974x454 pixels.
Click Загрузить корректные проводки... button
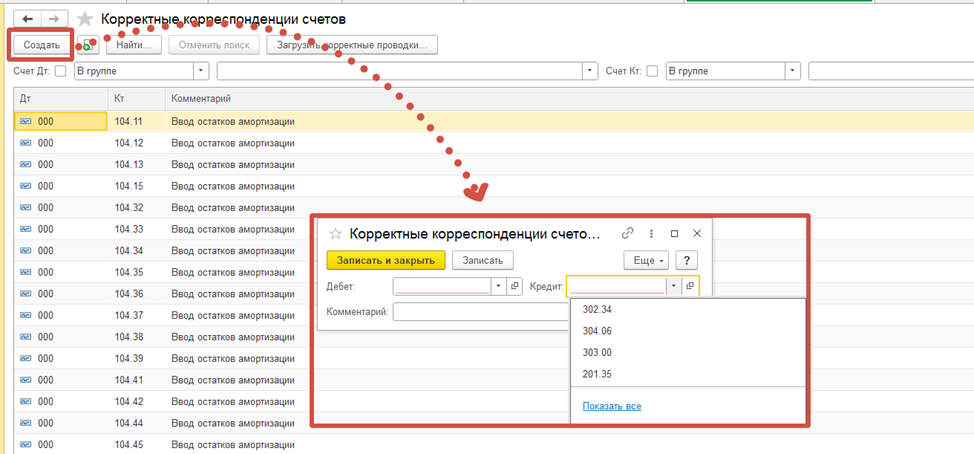point(352,45)
